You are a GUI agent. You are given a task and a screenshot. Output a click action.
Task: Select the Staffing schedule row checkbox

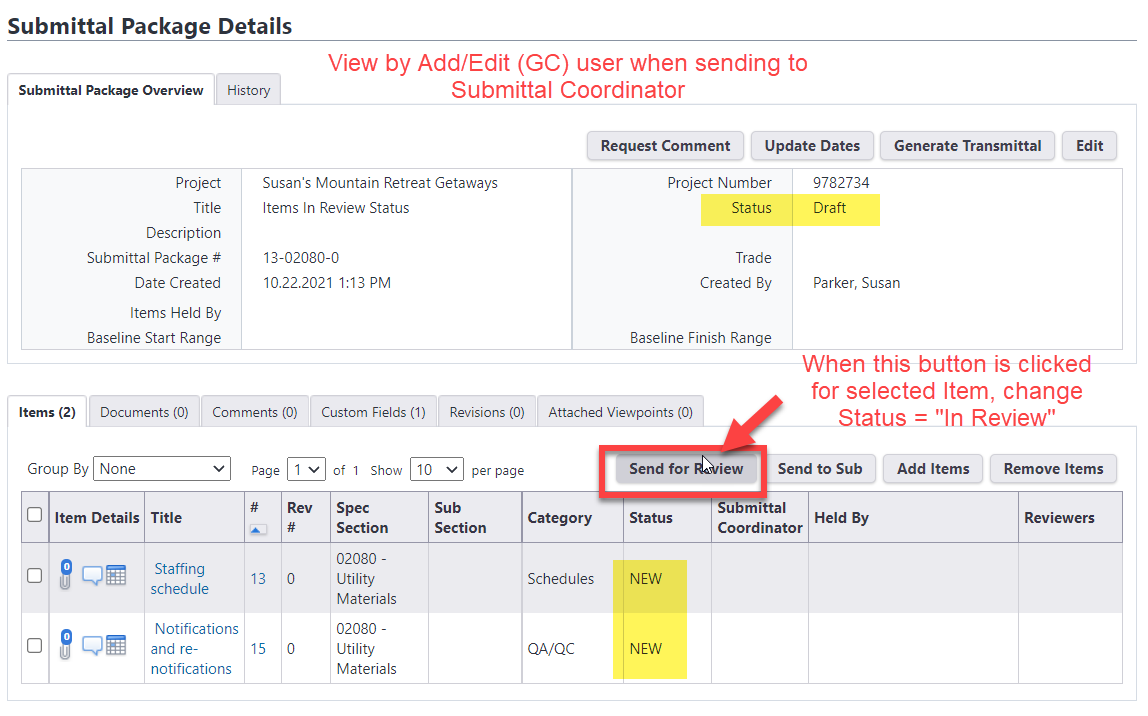pos(35,576)
